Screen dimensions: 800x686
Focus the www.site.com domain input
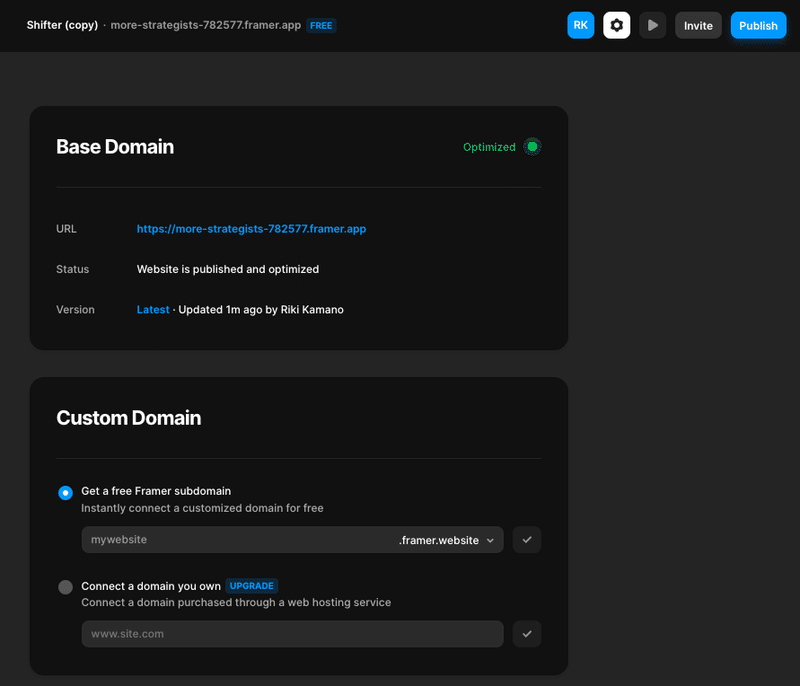(x=292, y=634)
